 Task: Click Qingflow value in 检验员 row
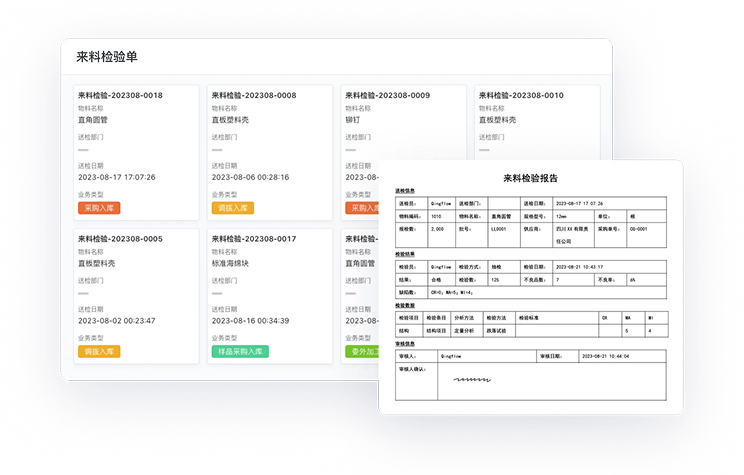(441, 267)
